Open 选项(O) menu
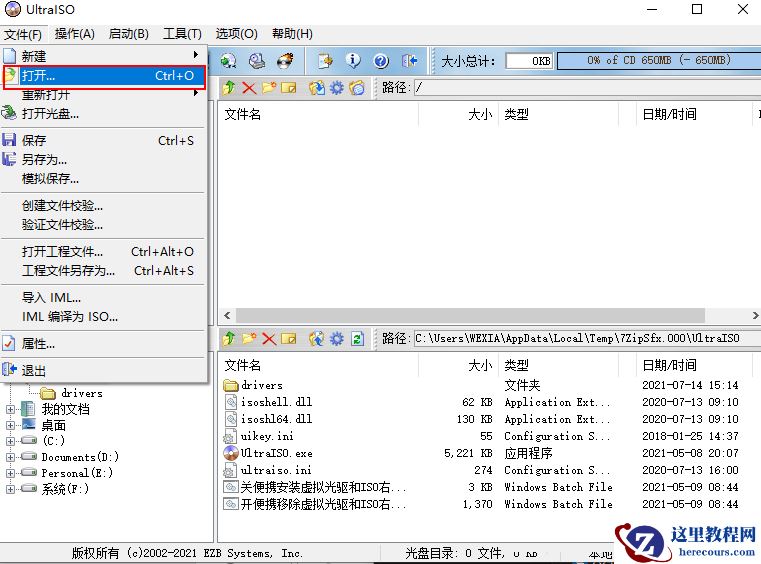 point(236,34)
